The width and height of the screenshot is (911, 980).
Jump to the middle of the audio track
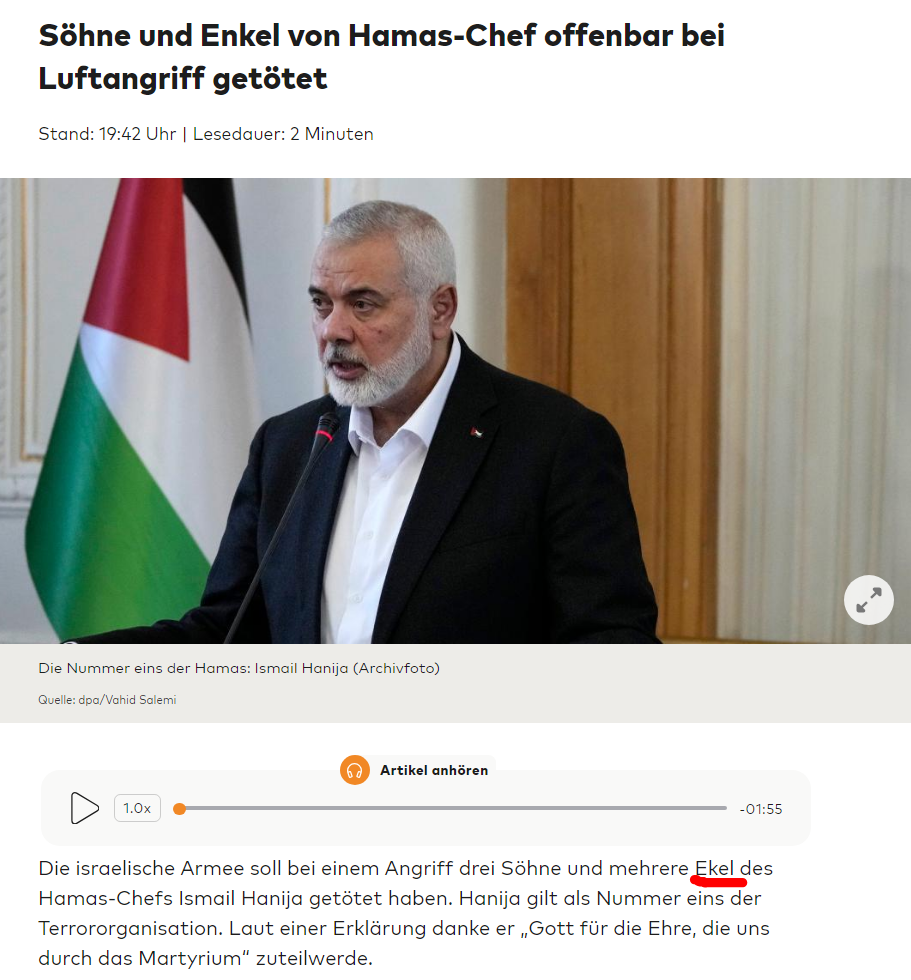tap(453, 808)
